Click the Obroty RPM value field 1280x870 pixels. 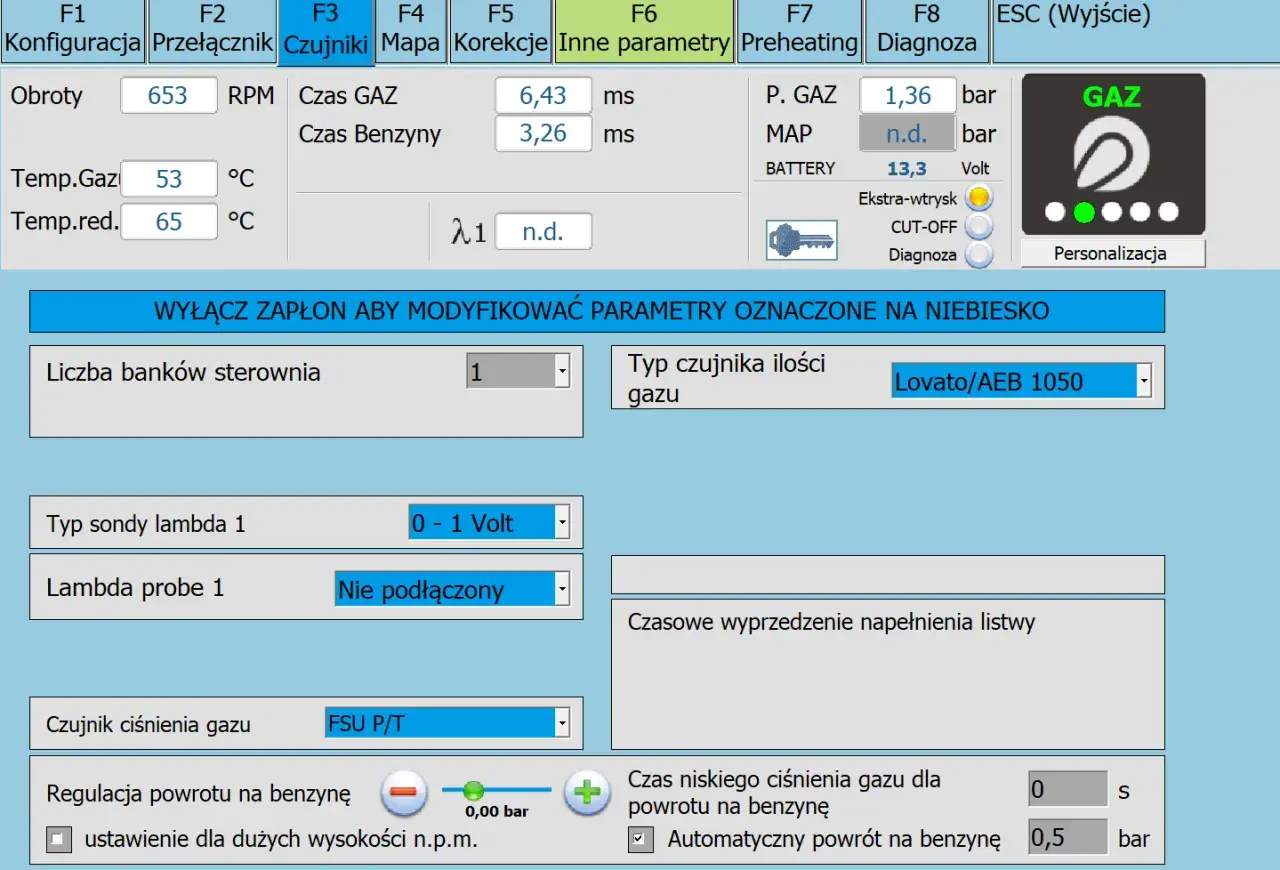click(169, 96)
